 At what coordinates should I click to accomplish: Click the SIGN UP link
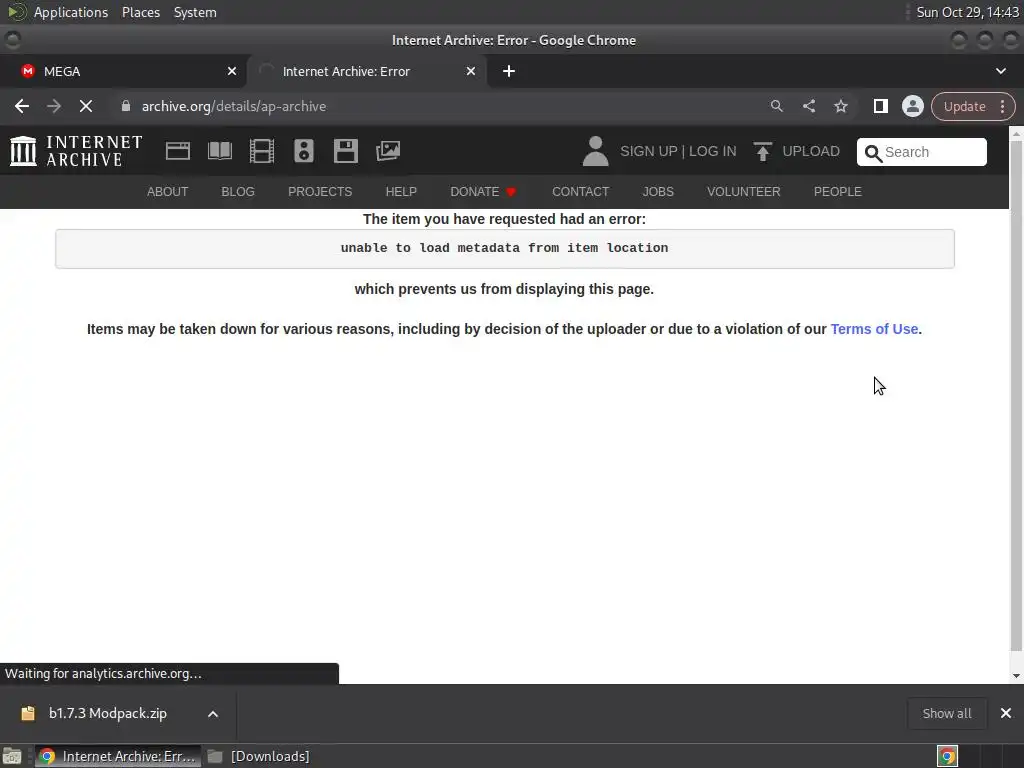pyautogui.click(x=648, y=152)
